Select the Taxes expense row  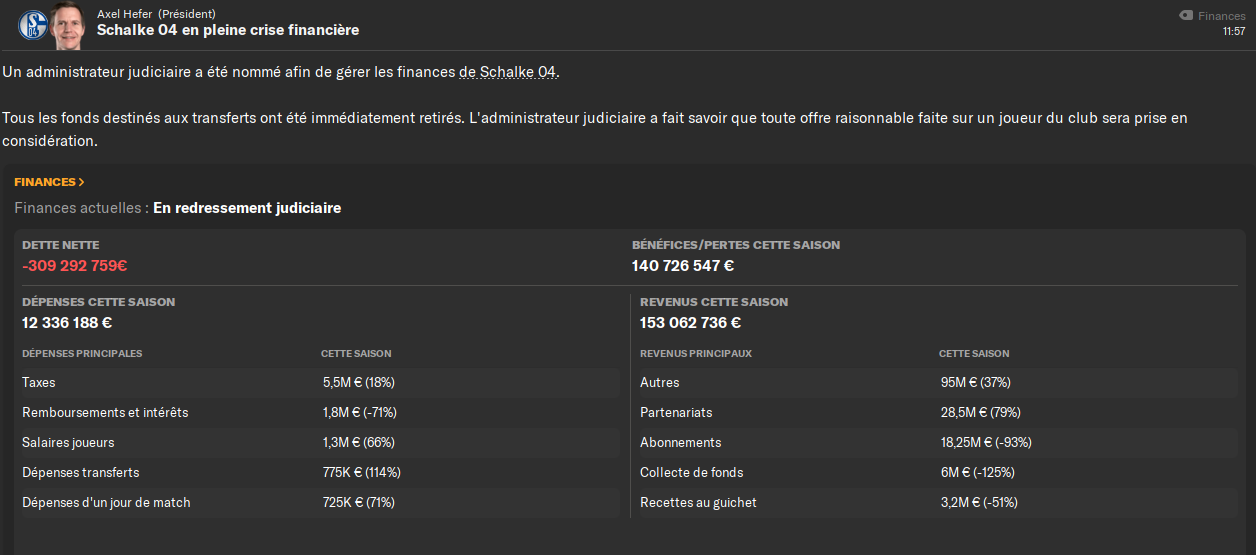pos(319,382)
